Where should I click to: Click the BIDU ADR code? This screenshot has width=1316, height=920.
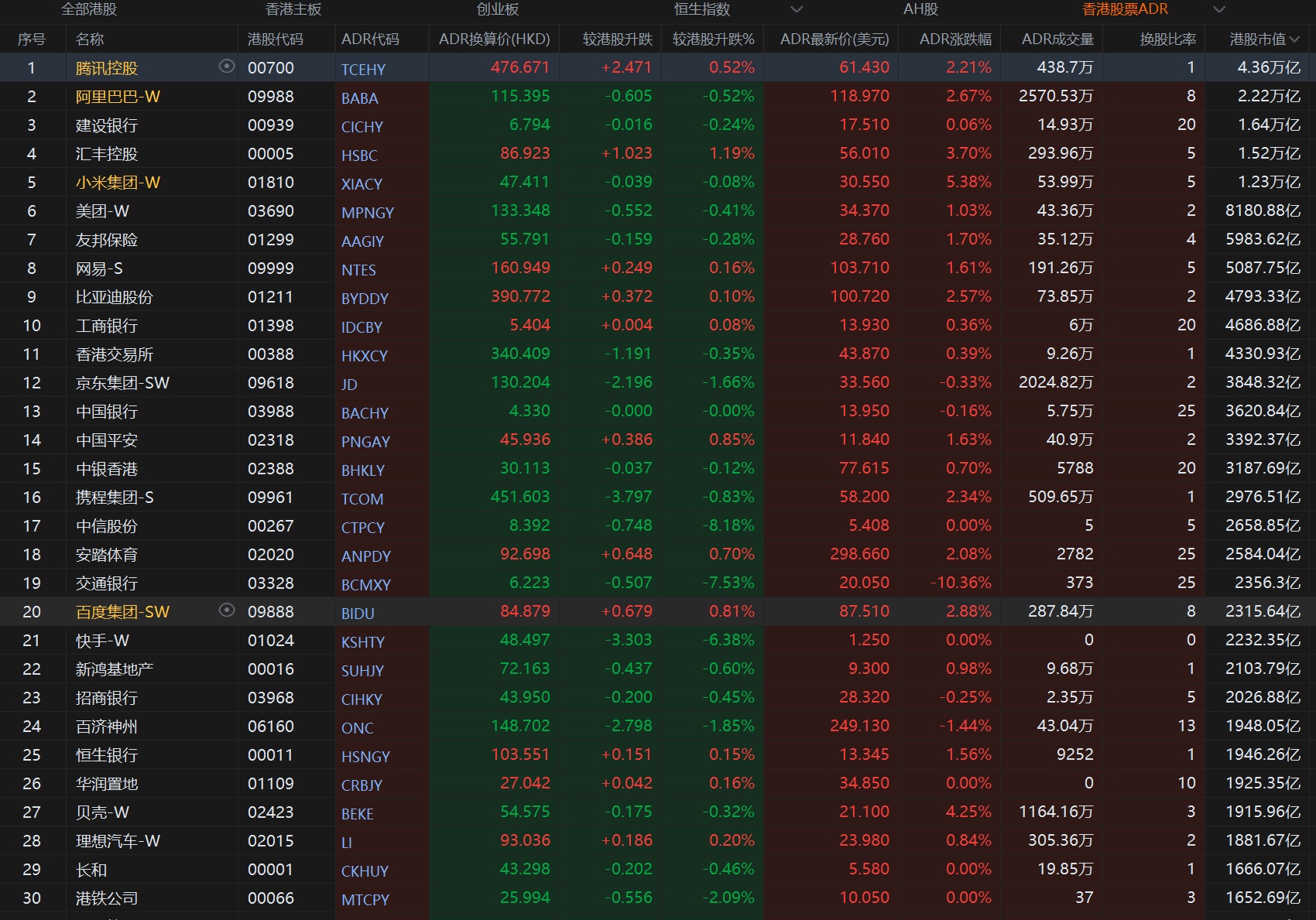pos(358,614)
